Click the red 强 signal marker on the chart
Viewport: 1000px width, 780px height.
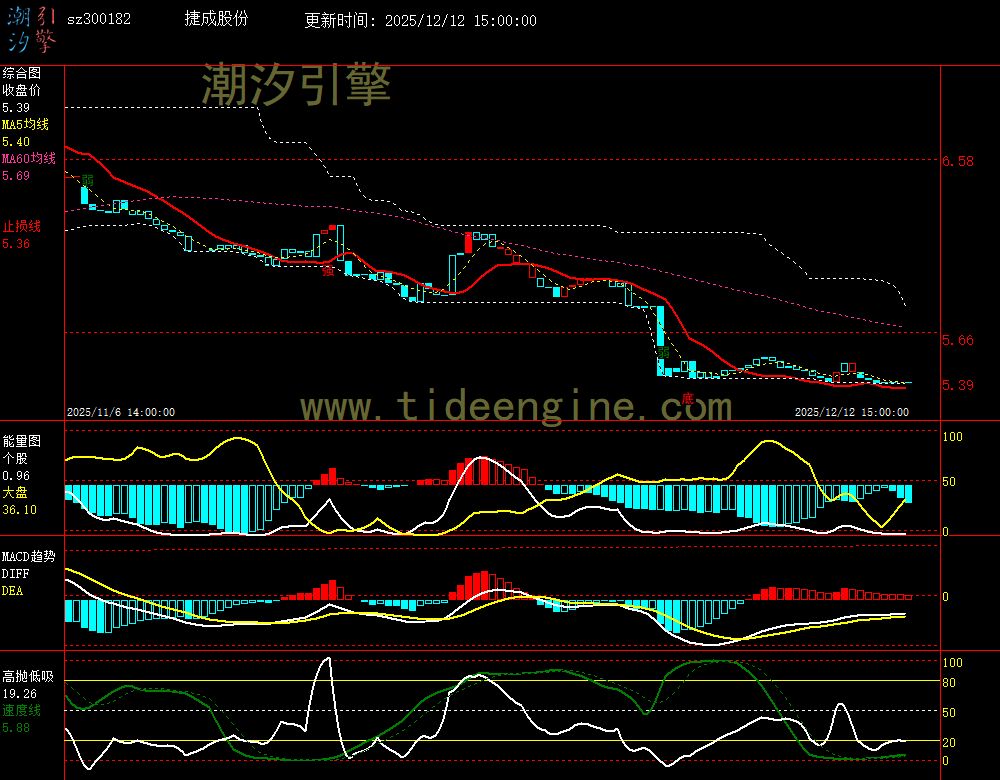coord(327,270)
